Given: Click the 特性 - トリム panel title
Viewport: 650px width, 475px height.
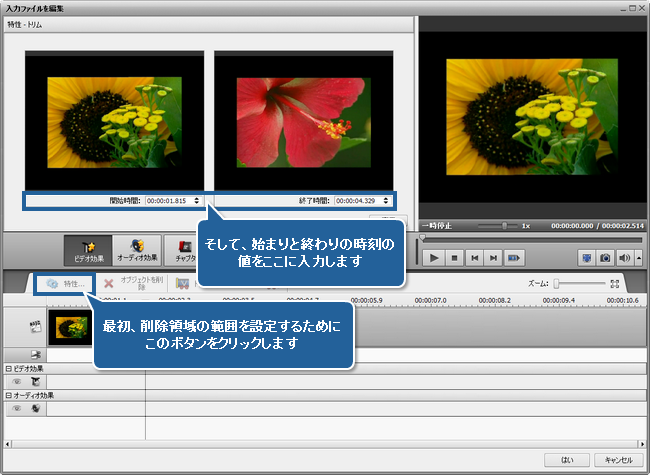Looking at the screenshot, I should [x=25, y=25].
